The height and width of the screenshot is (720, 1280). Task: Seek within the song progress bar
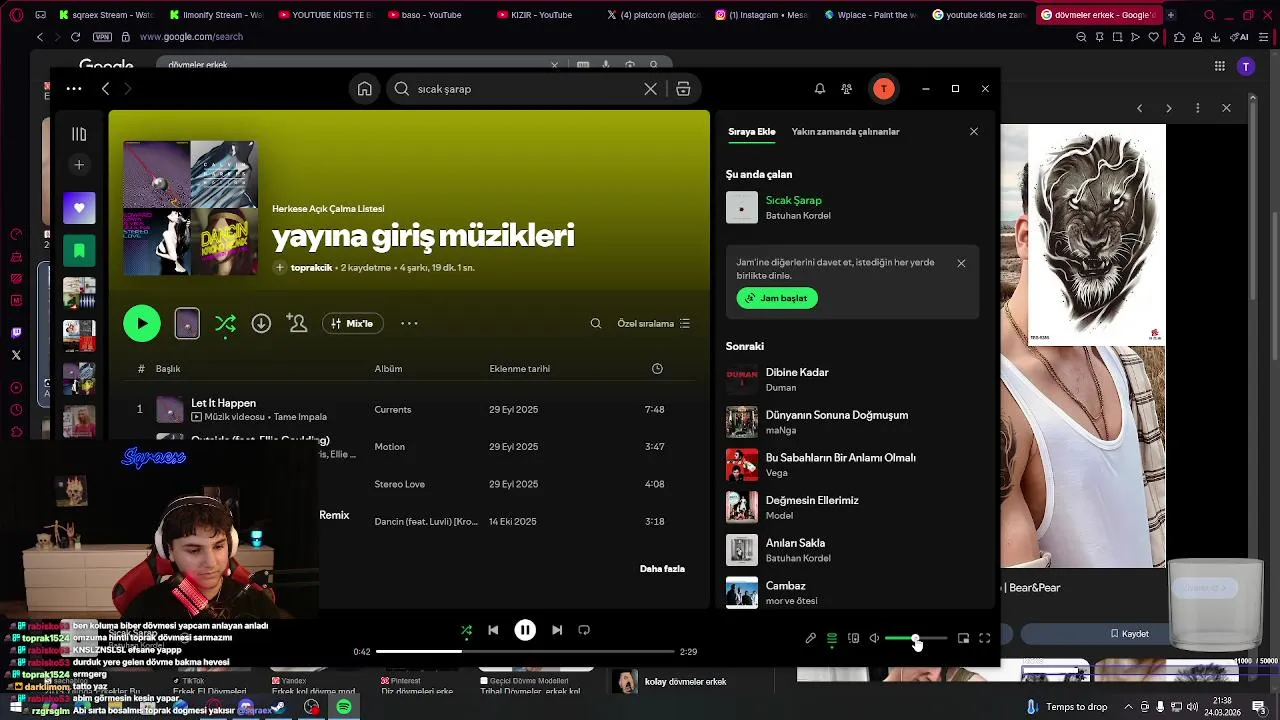525,652
